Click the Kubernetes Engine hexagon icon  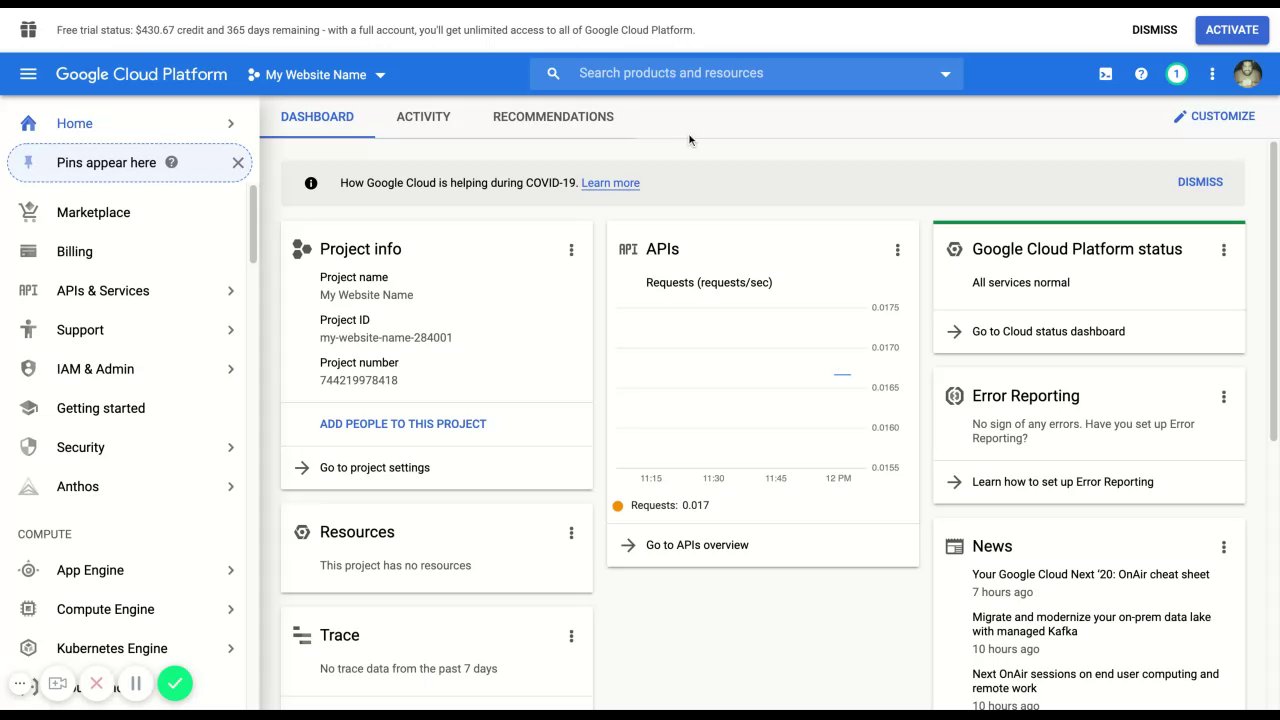click(x=28, y=648)
